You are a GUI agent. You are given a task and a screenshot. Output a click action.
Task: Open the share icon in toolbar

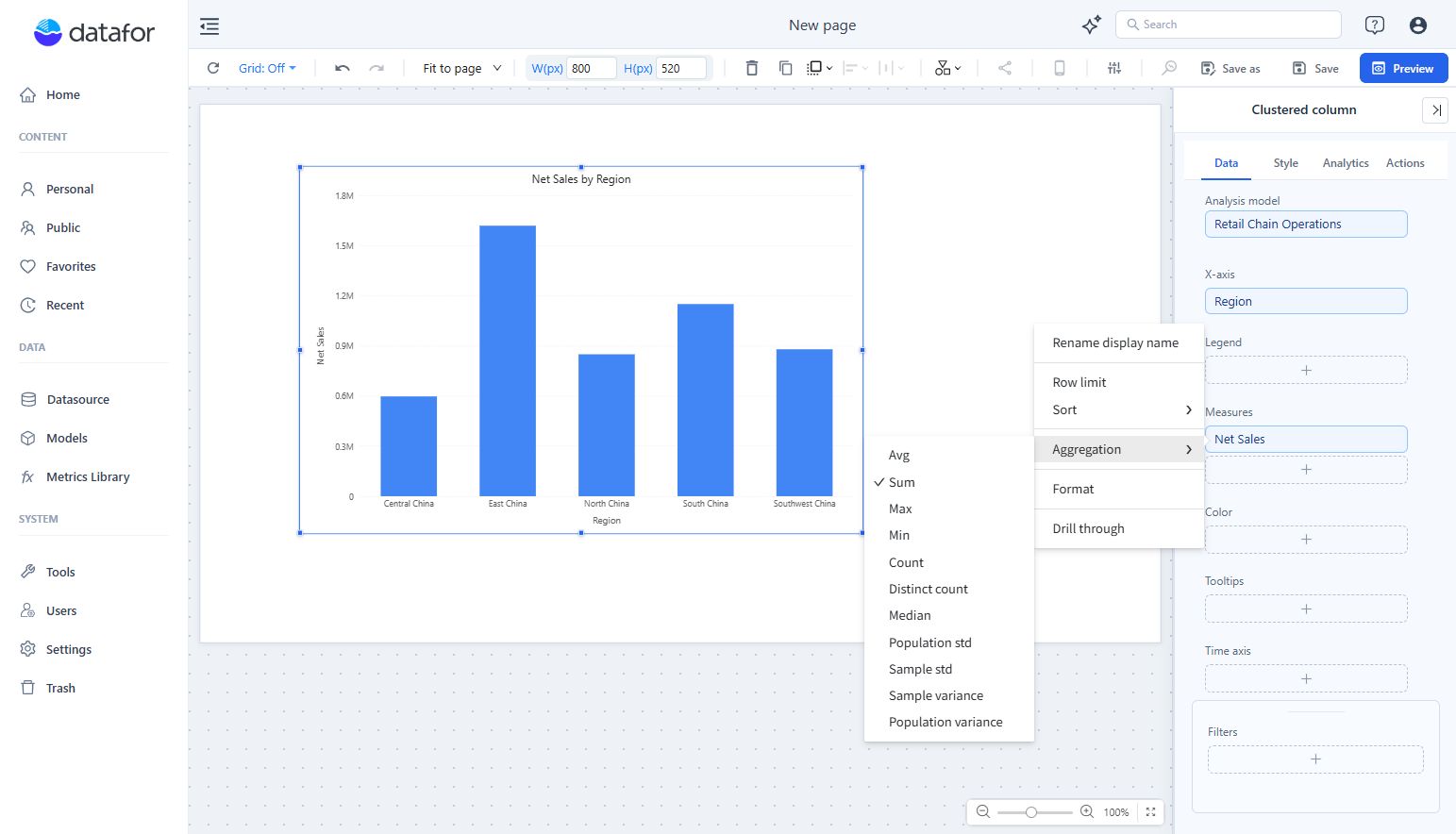pos(1005,68)
